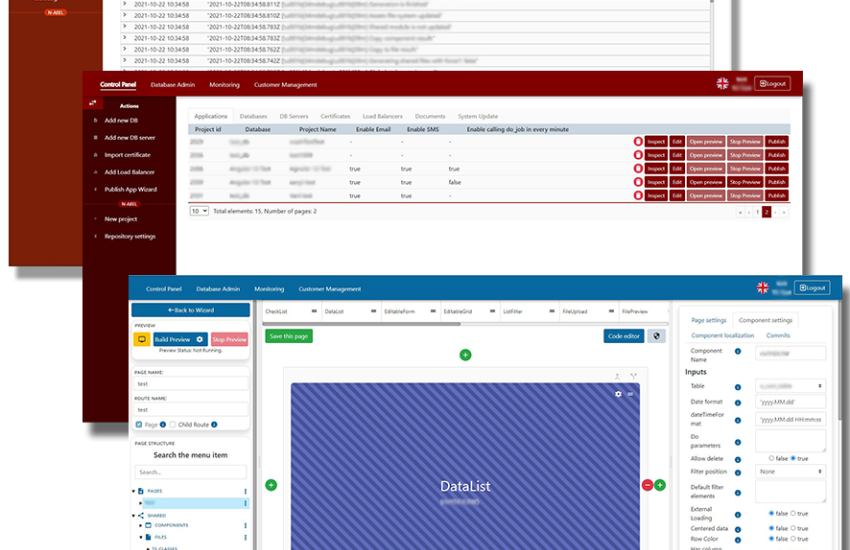The image size is (850, 550).
Task: Open DataList component settings gear icon
Action: [x=618, y=394]
